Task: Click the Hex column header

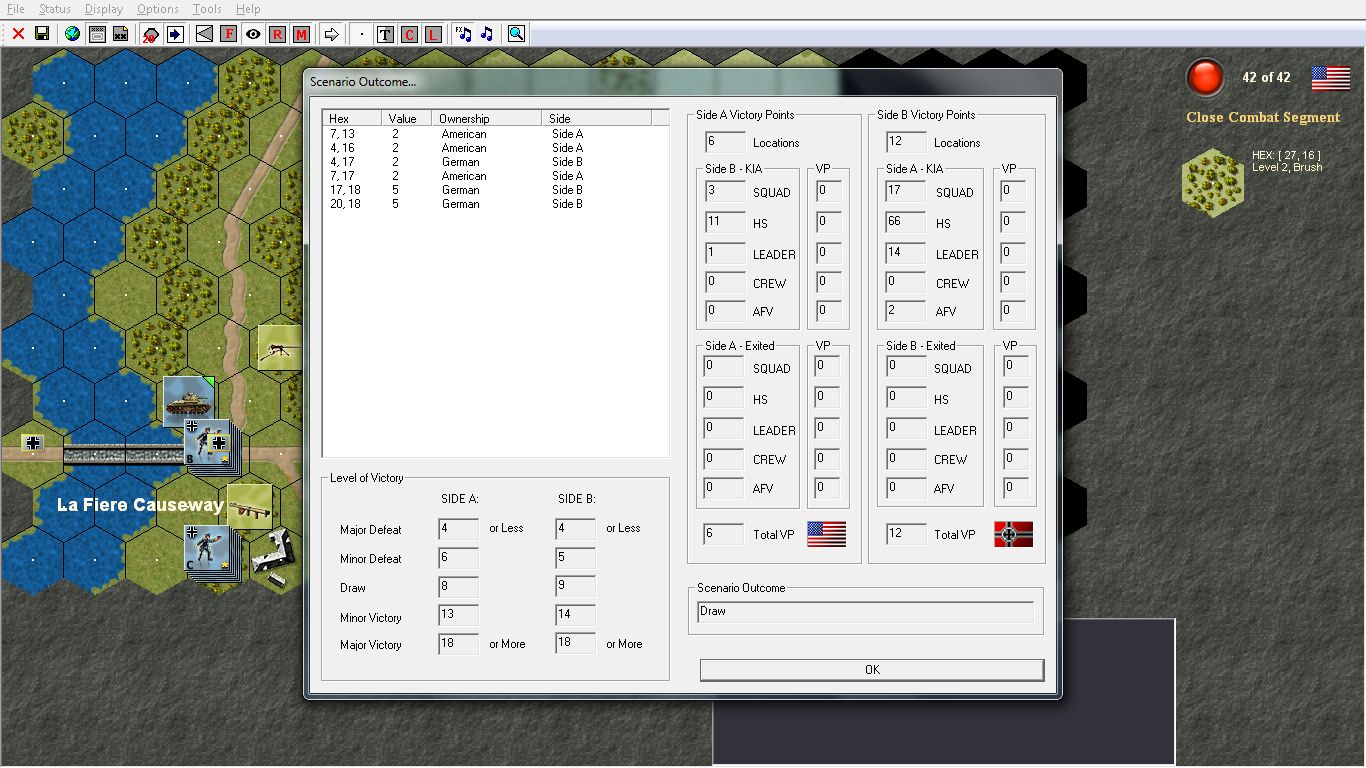Action: pyautogui.click(x=352, y=118)
